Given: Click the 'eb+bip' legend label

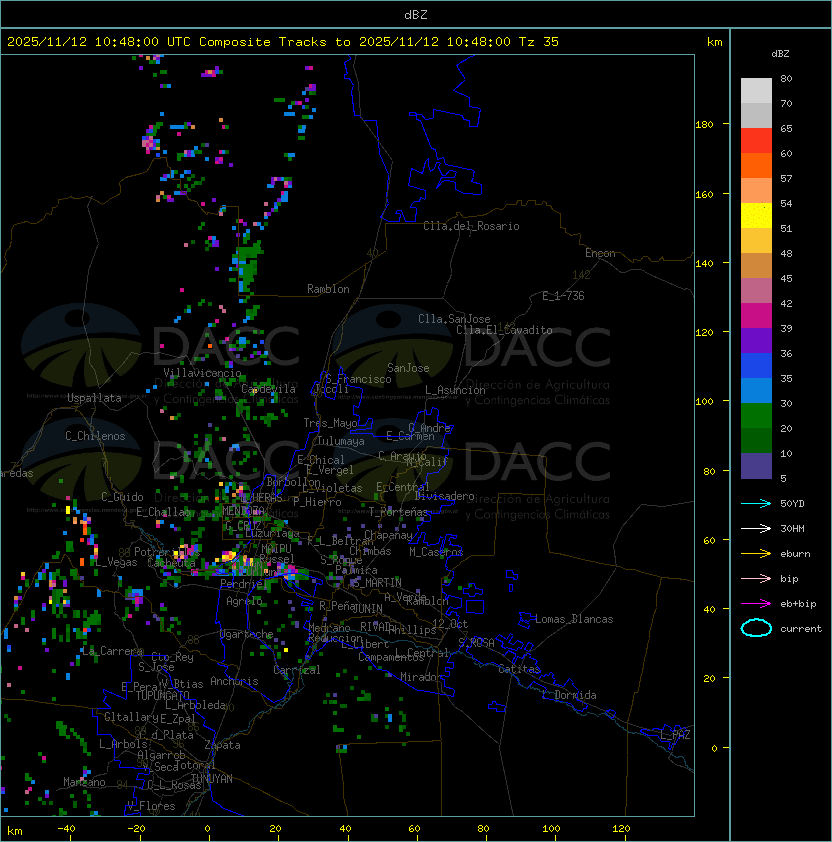Looking at the screenshot, I should point(798,604).
